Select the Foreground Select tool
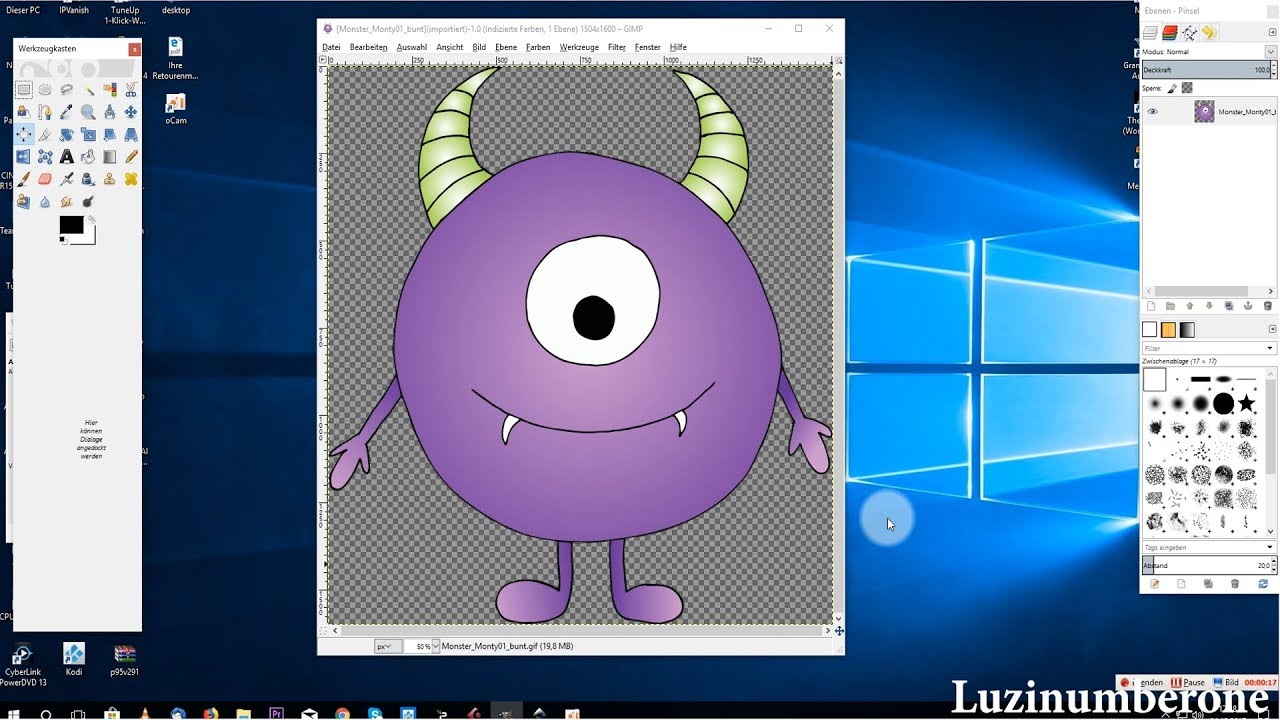The image size is (1280, 720). point(23,112)
